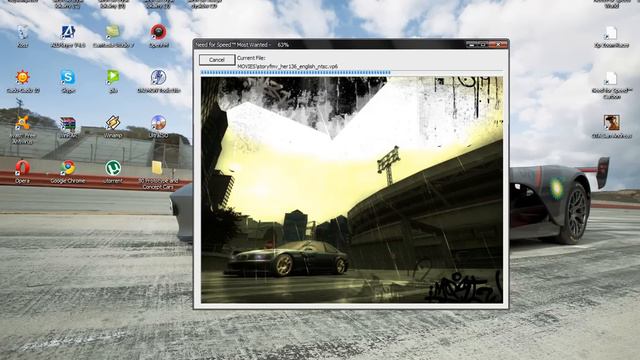Open the red round camera-like app shortcut

pyautogui.click(x=159, y=36)
